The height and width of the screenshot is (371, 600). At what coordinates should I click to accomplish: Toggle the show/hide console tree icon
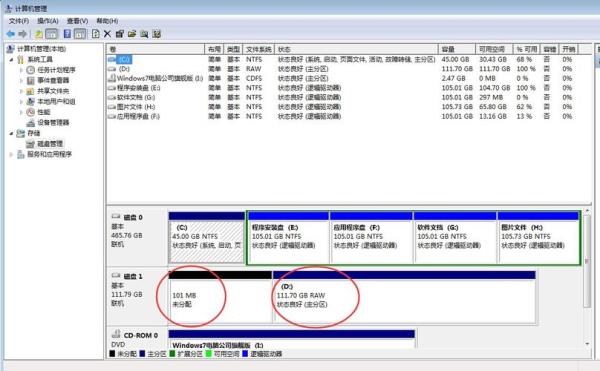(51, 34)
